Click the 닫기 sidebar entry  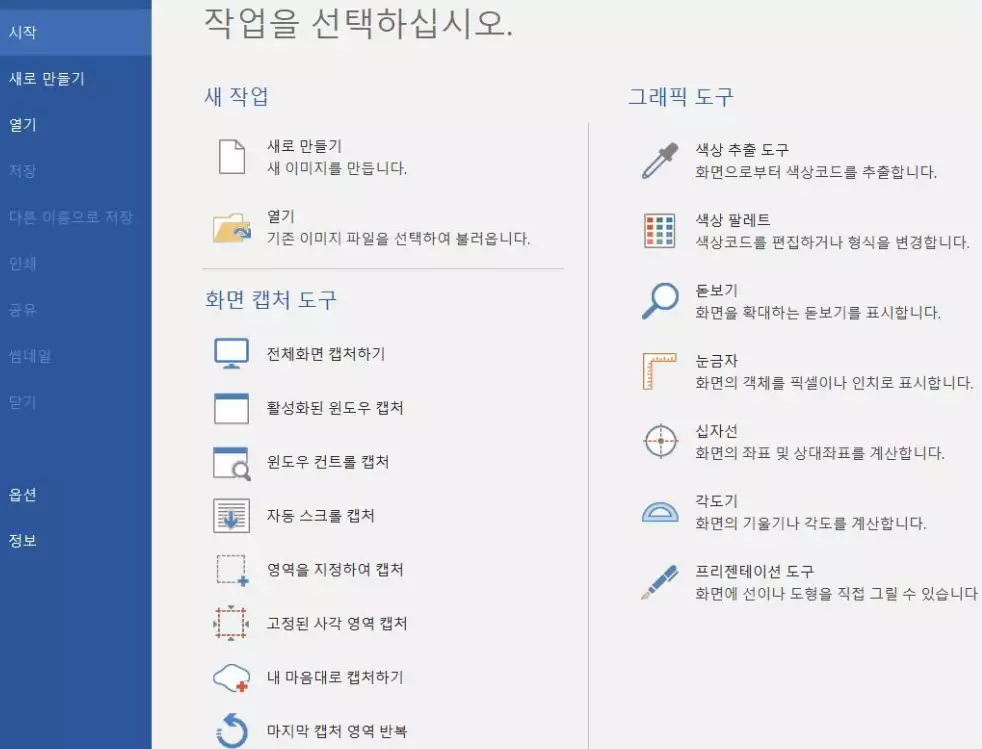(x=75, y=403)
